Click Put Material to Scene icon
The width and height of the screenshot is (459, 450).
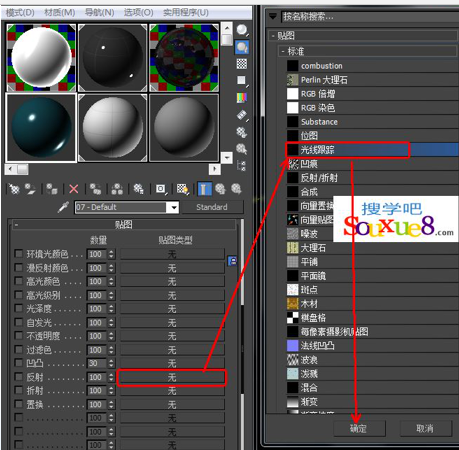point(30,189)
